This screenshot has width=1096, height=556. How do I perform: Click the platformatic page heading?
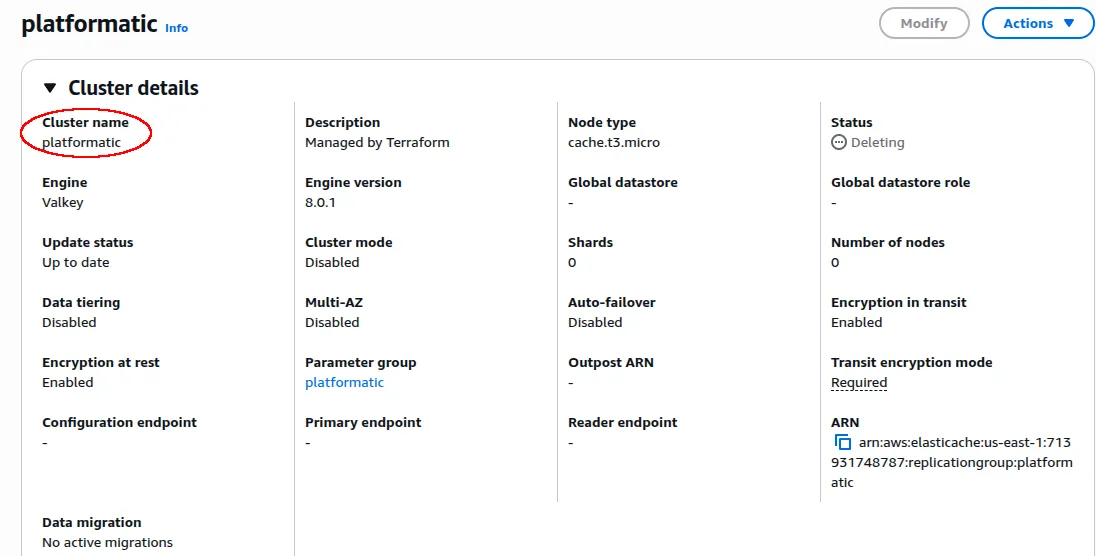89,23
